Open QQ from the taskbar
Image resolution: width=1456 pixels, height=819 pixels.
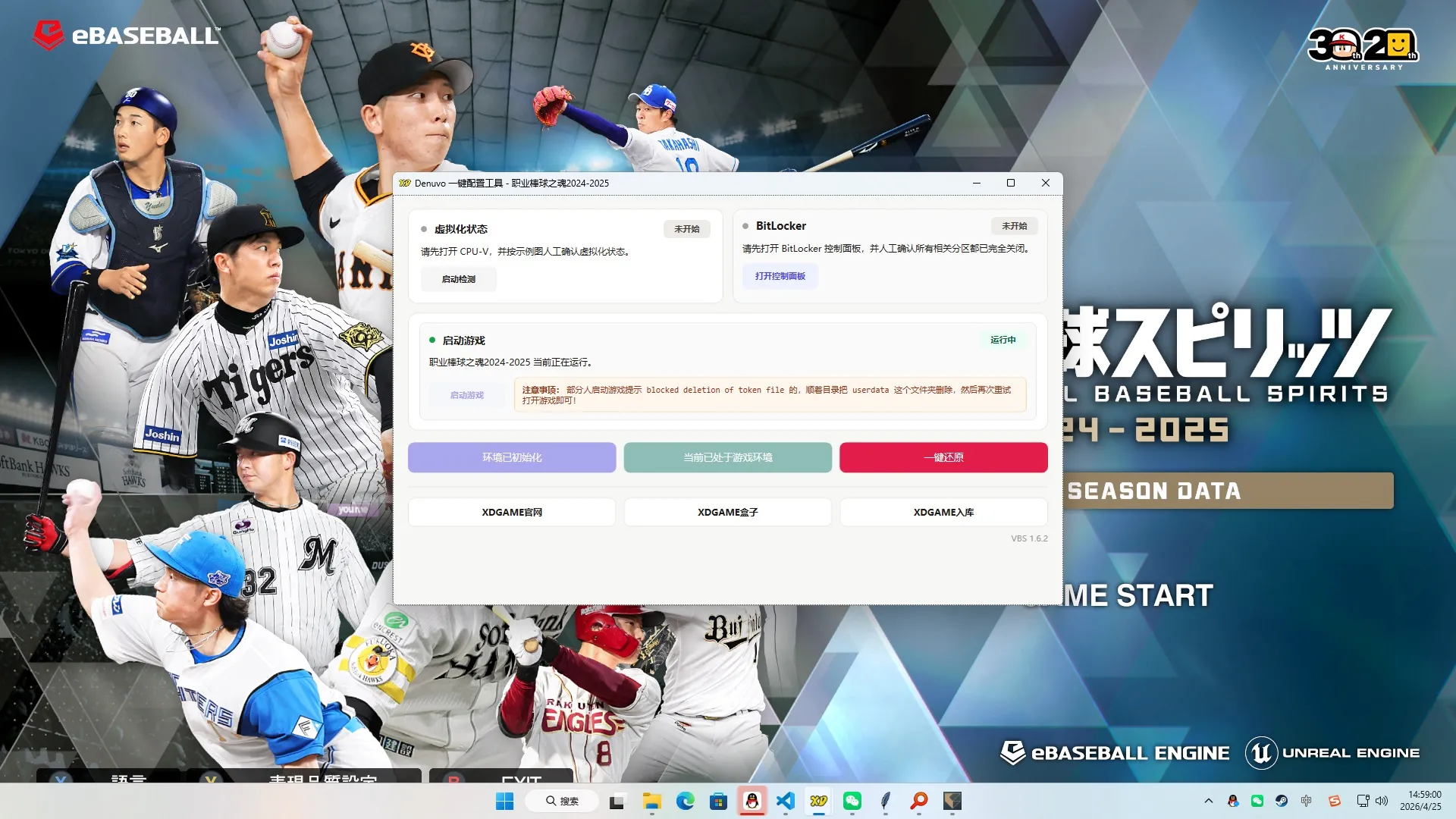(752, 801)
